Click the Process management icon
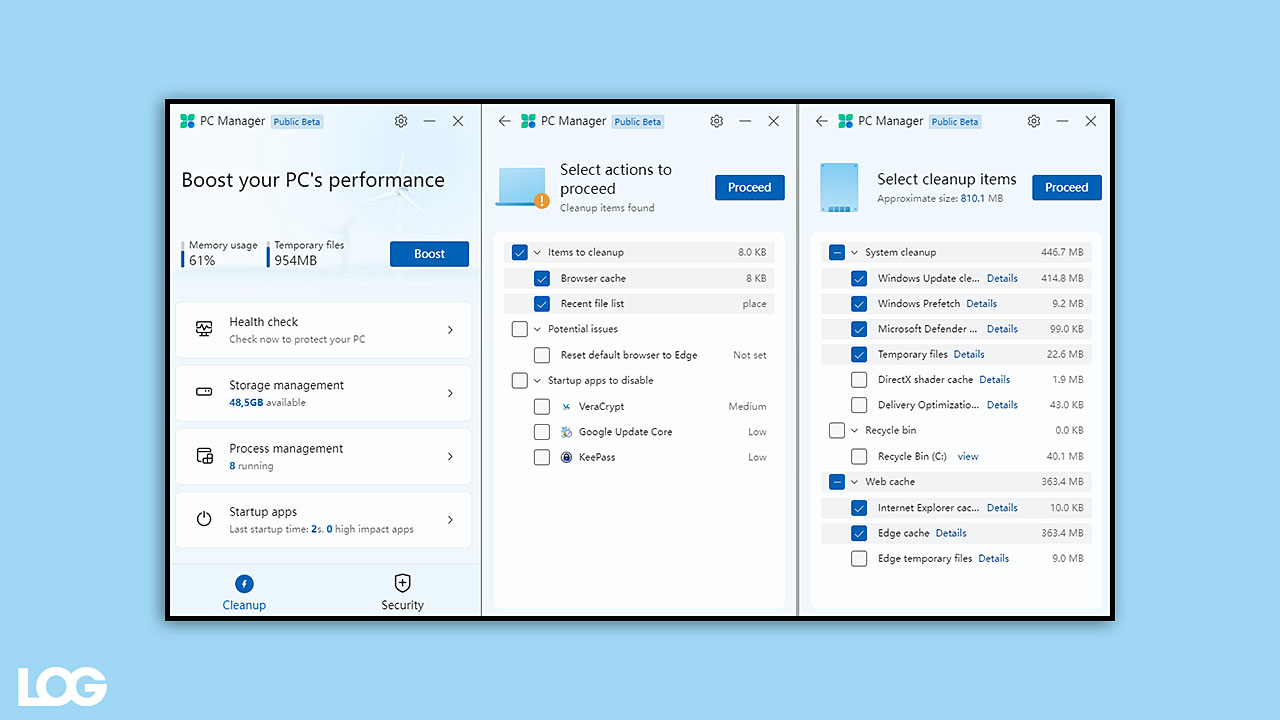 click(204, 456)
